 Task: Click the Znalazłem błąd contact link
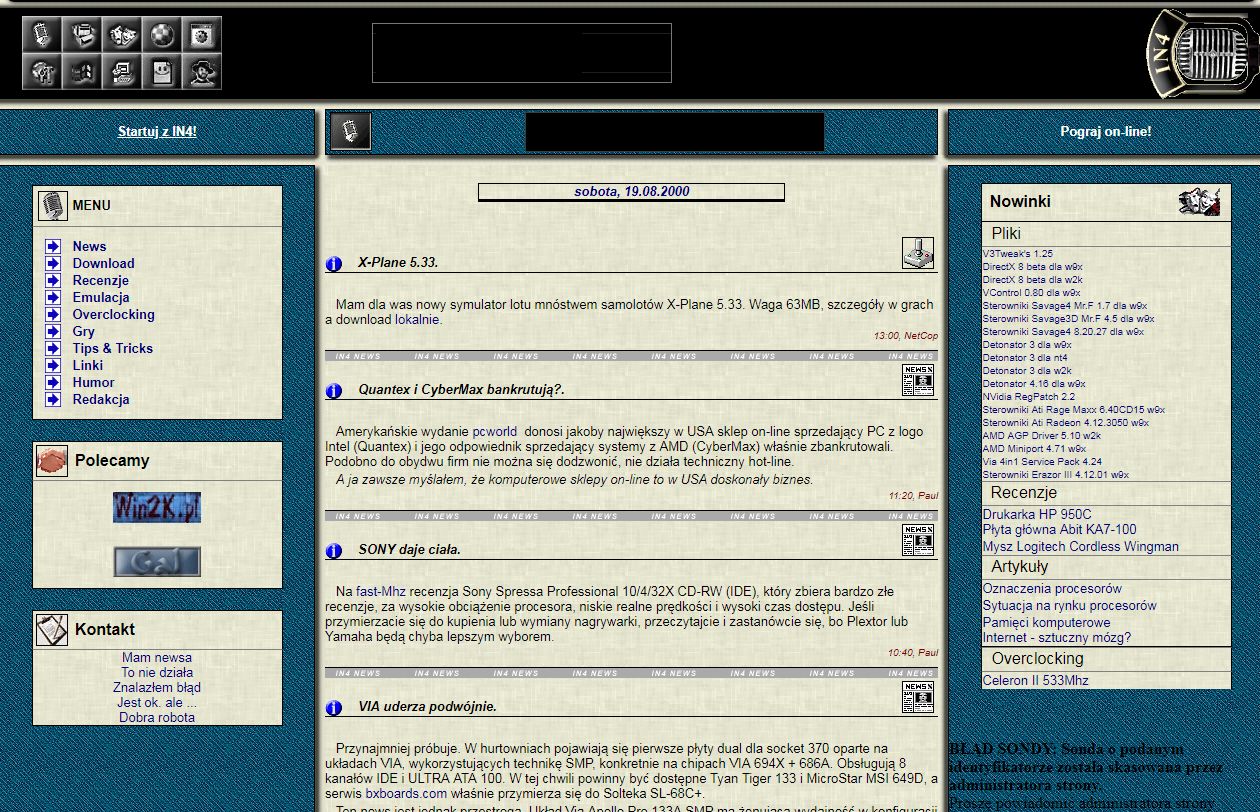tap(157, 688)
